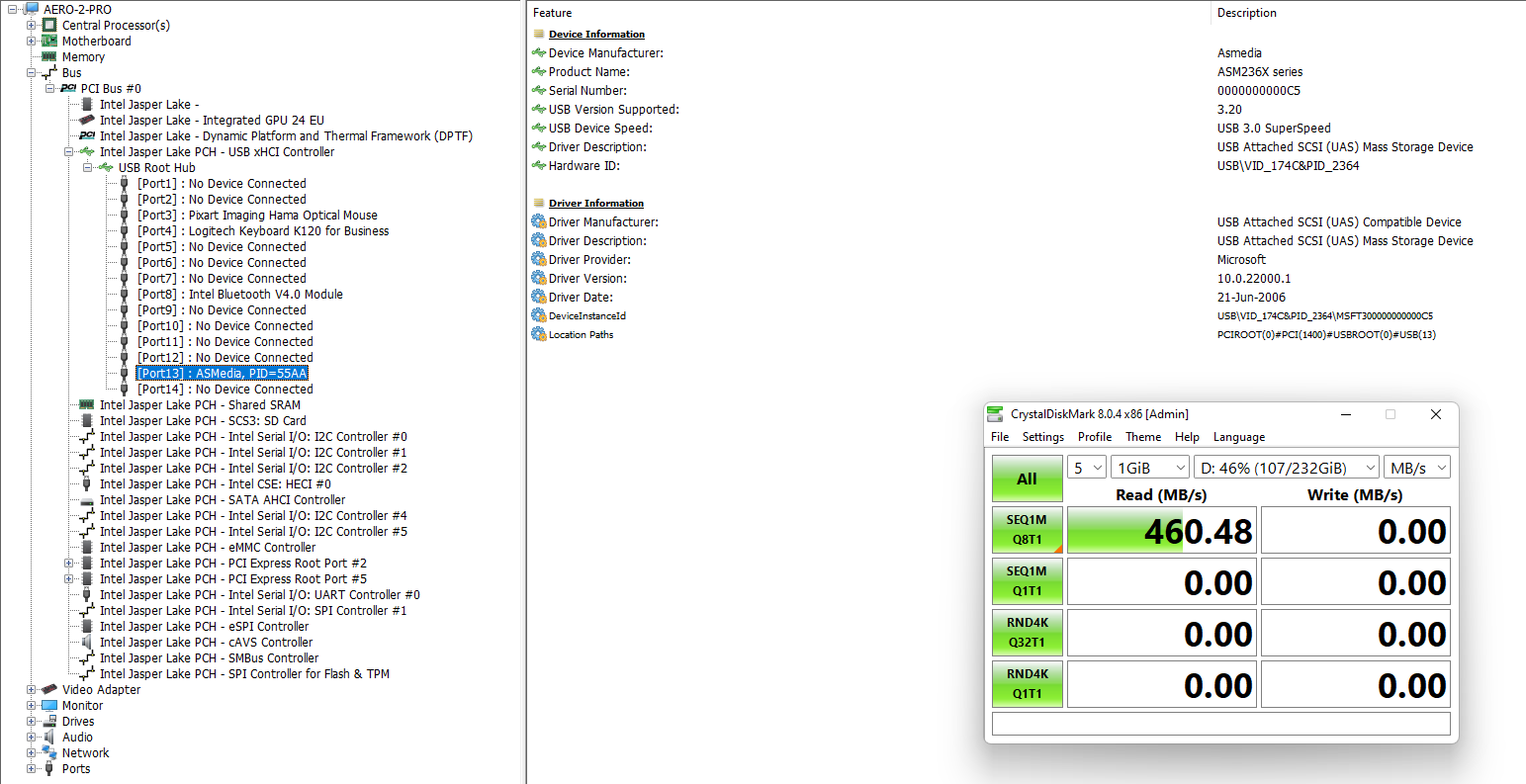
Task: Click the 460.48 sequential read result
Action: [x=1162, y=531]
